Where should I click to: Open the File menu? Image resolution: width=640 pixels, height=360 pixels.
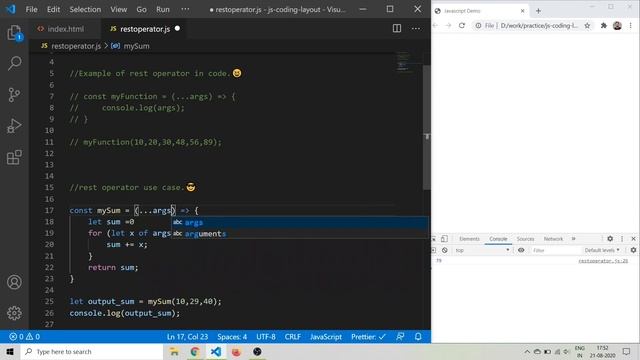coord(31,9)
